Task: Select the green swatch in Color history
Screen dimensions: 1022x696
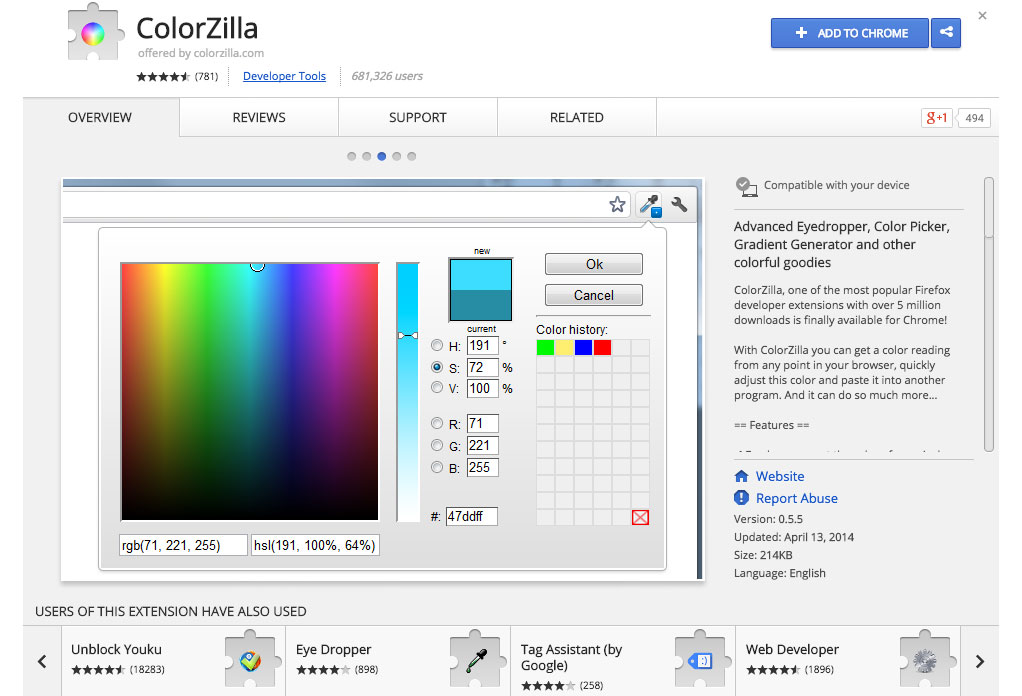Action: pyautogui.click(x=543, y=346)
